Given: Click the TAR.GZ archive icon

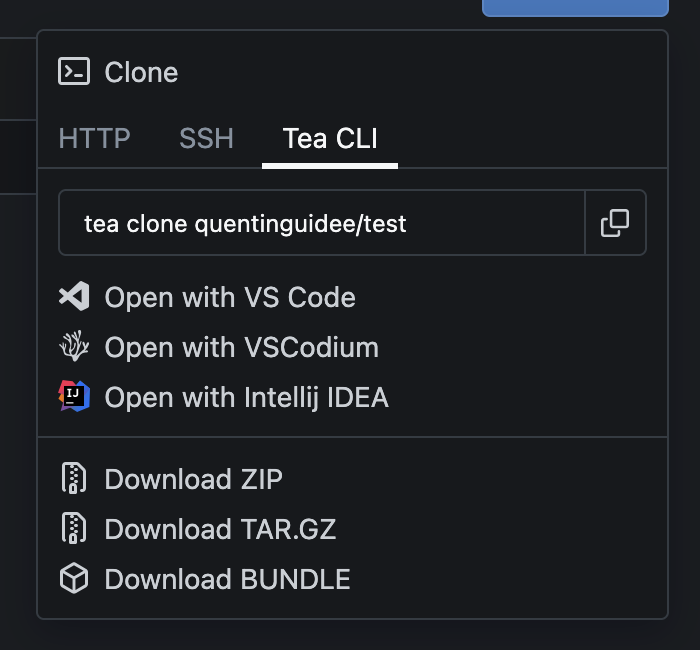Looking at the screenshot, I should click(74, 528).
